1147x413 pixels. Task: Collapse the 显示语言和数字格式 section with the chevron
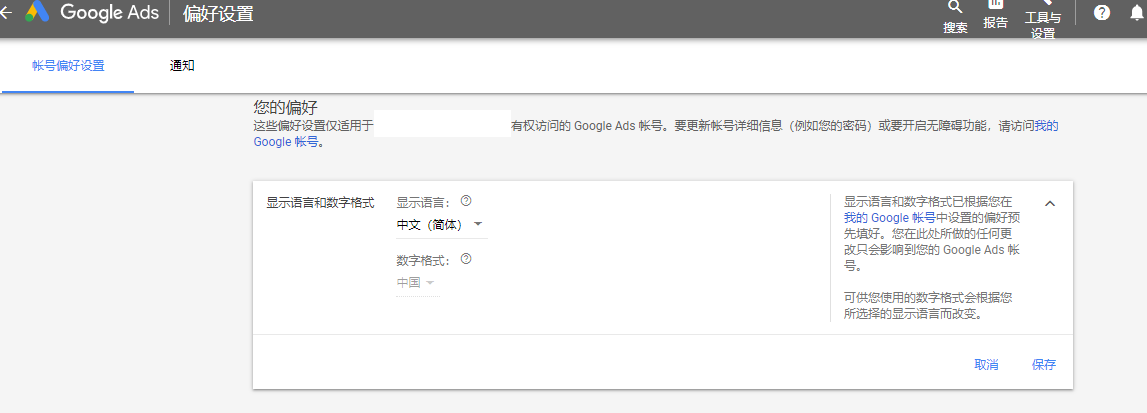pos(1050,203)
